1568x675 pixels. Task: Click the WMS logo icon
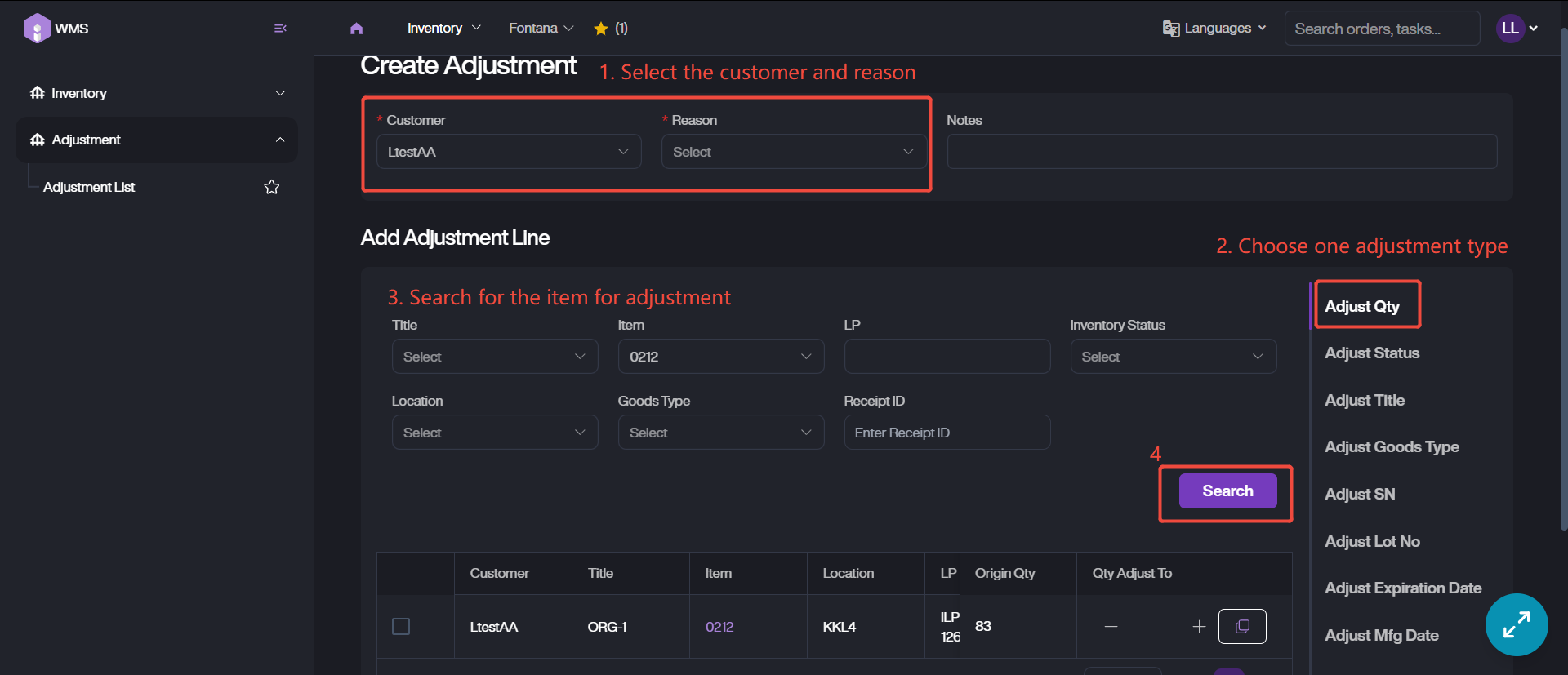tap(37, 29)
